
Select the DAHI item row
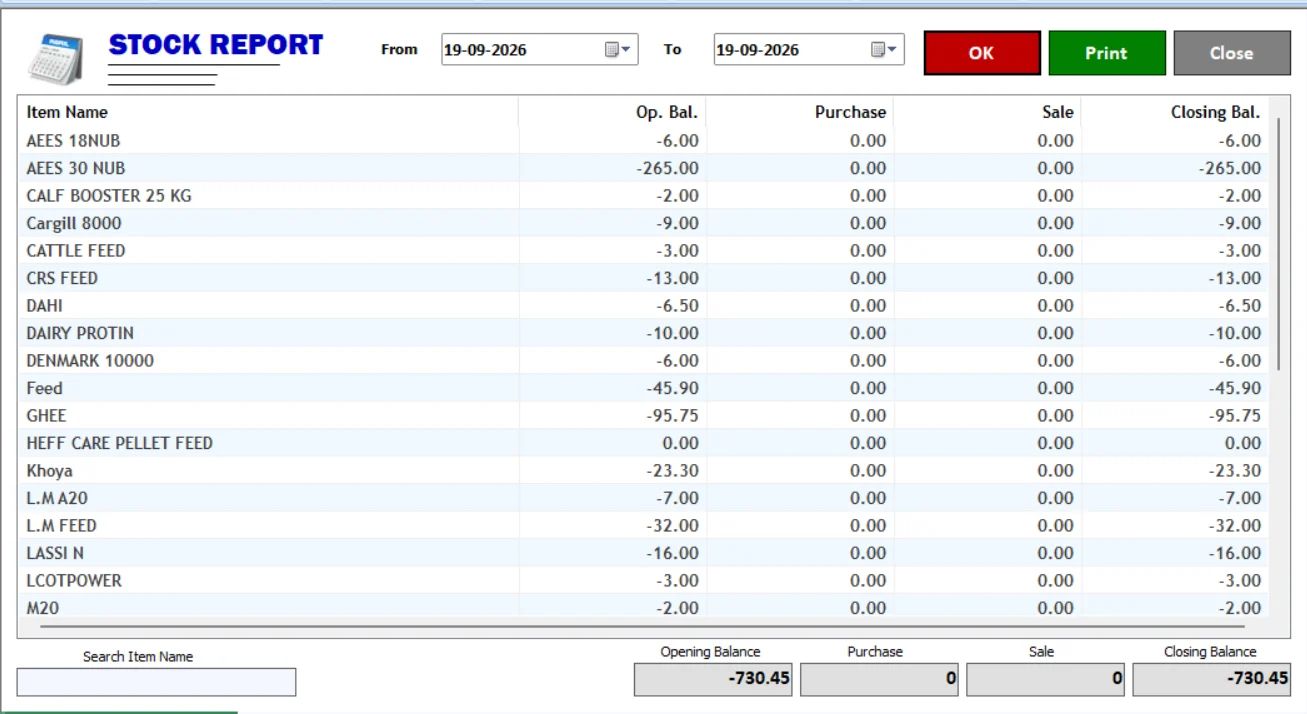coord(643,306)
